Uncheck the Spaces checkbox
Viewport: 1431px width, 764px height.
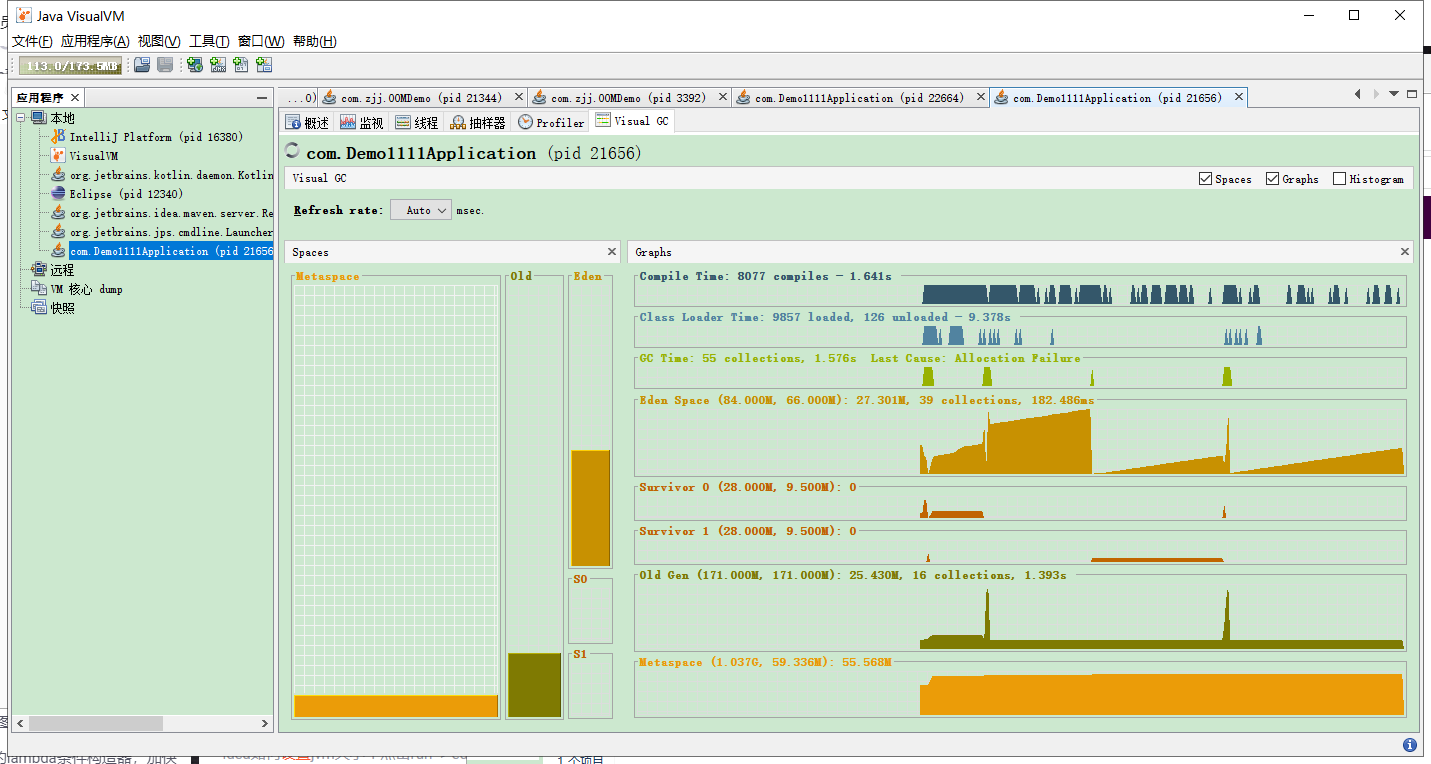[1205, 179]
